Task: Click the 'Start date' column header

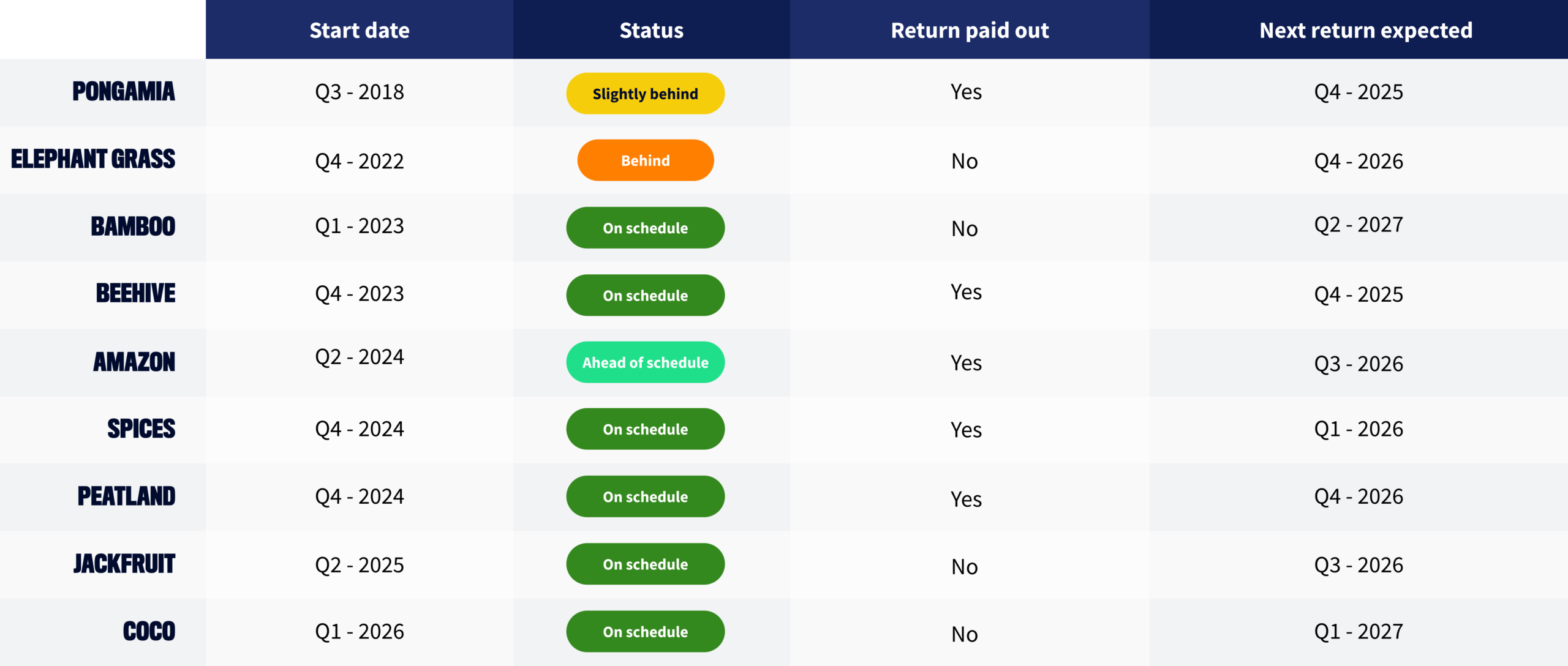Action: (360, 30)
